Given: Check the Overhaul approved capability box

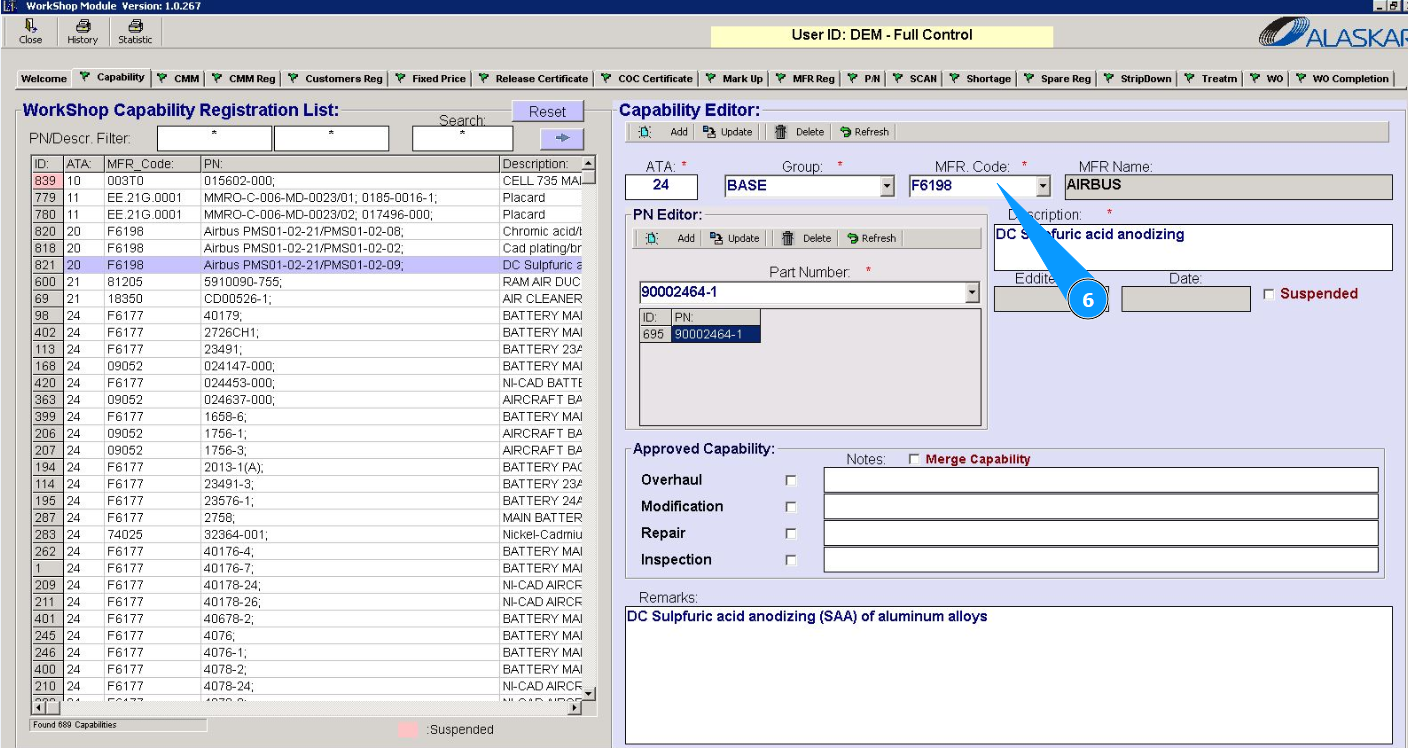Looking at the screenshot, I should 791,481.
